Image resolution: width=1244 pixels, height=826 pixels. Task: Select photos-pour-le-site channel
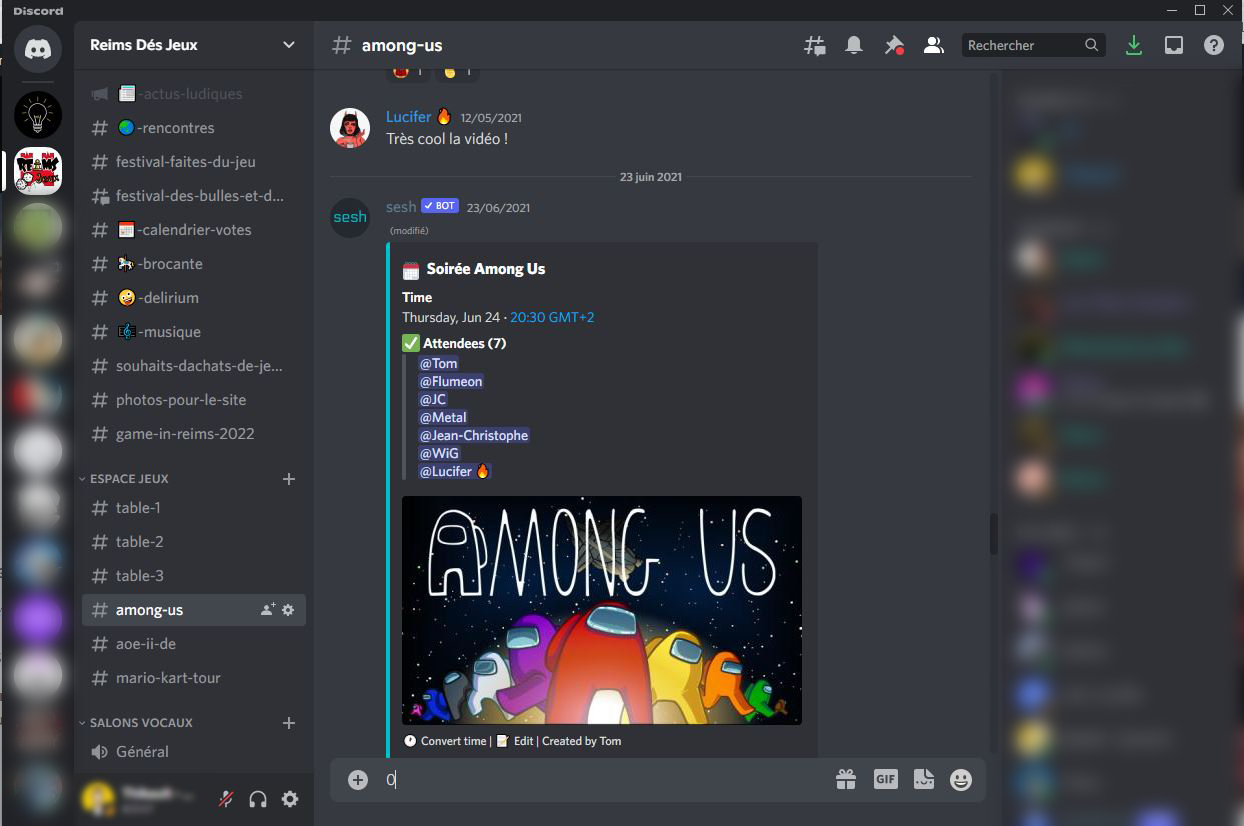194,400
